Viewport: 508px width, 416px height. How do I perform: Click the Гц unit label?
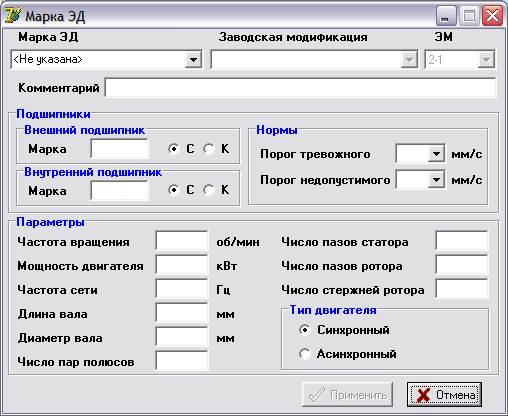pos(223,290)
